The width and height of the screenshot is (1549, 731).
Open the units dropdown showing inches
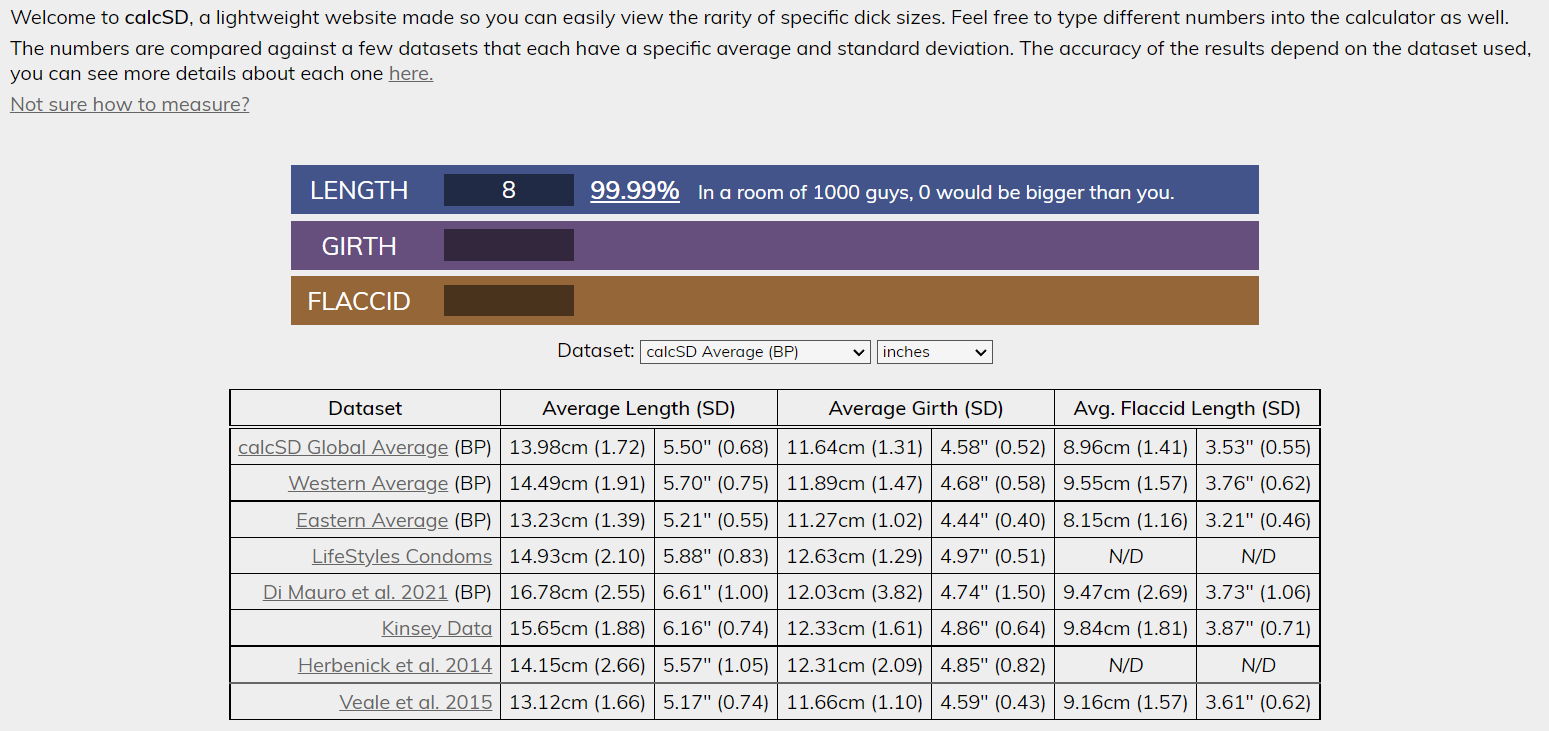pyautogui.click(x=935, y=352)
